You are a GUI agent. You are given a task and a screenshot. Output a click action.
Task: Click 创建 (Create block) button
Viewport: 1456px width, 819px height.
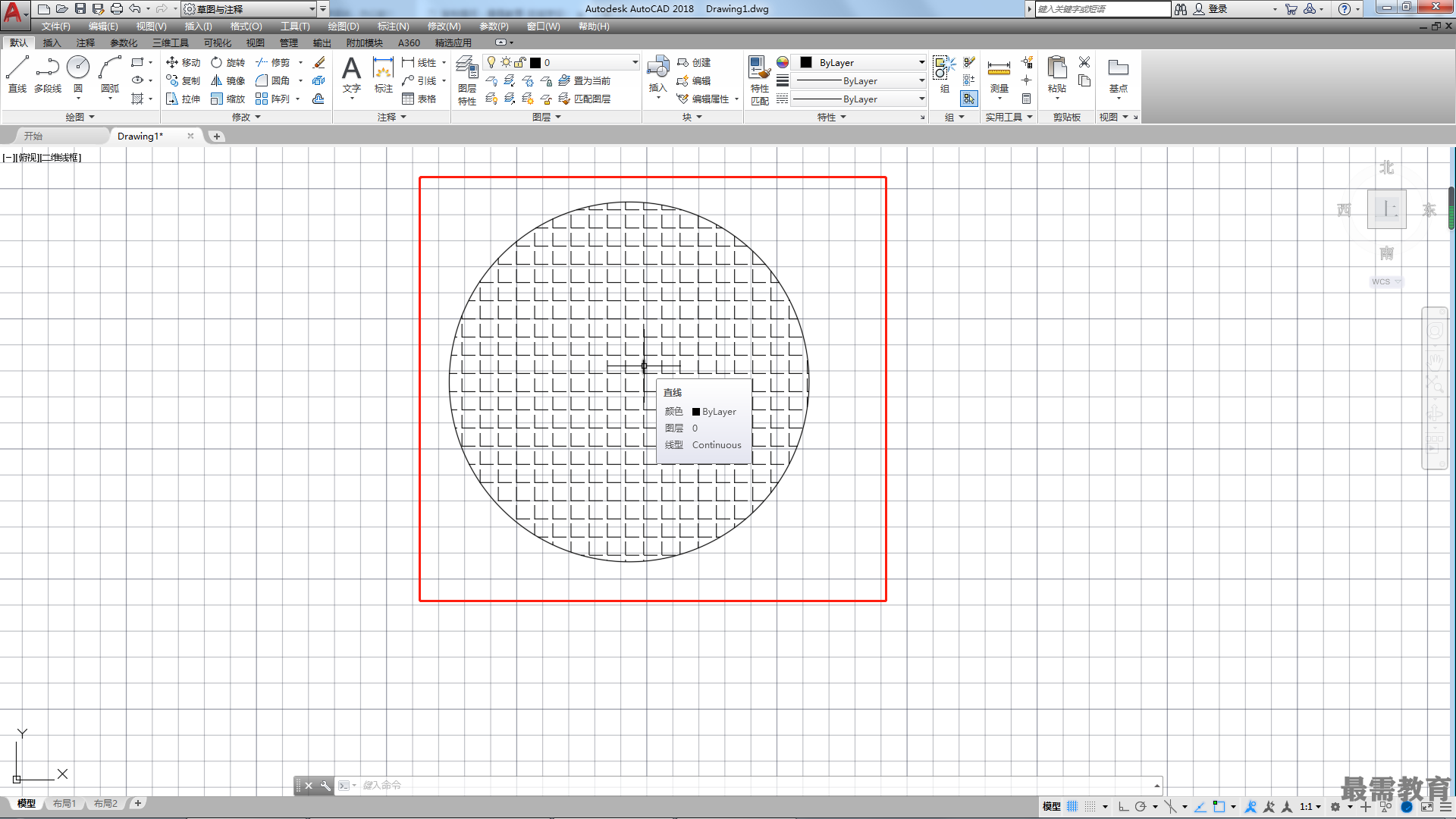(x=694, y=62)
